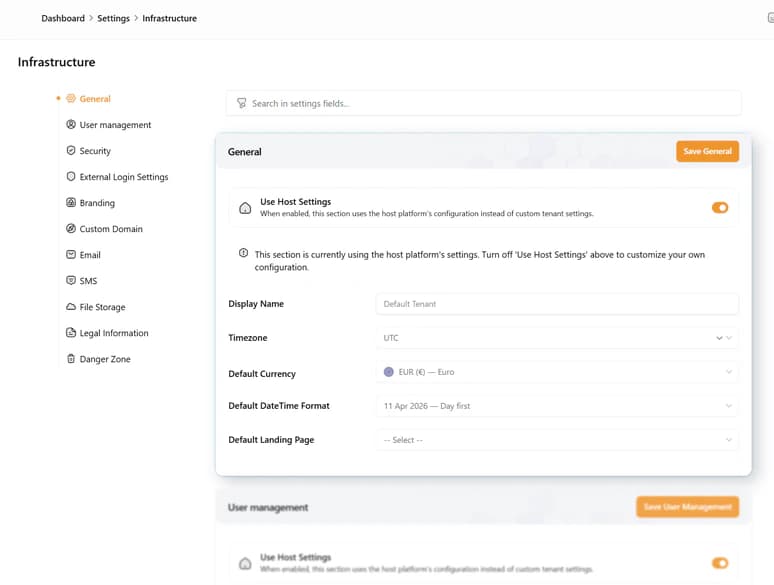Click the Default Landing Page label
The image size is (774, 585).
(x=271, y=440)
